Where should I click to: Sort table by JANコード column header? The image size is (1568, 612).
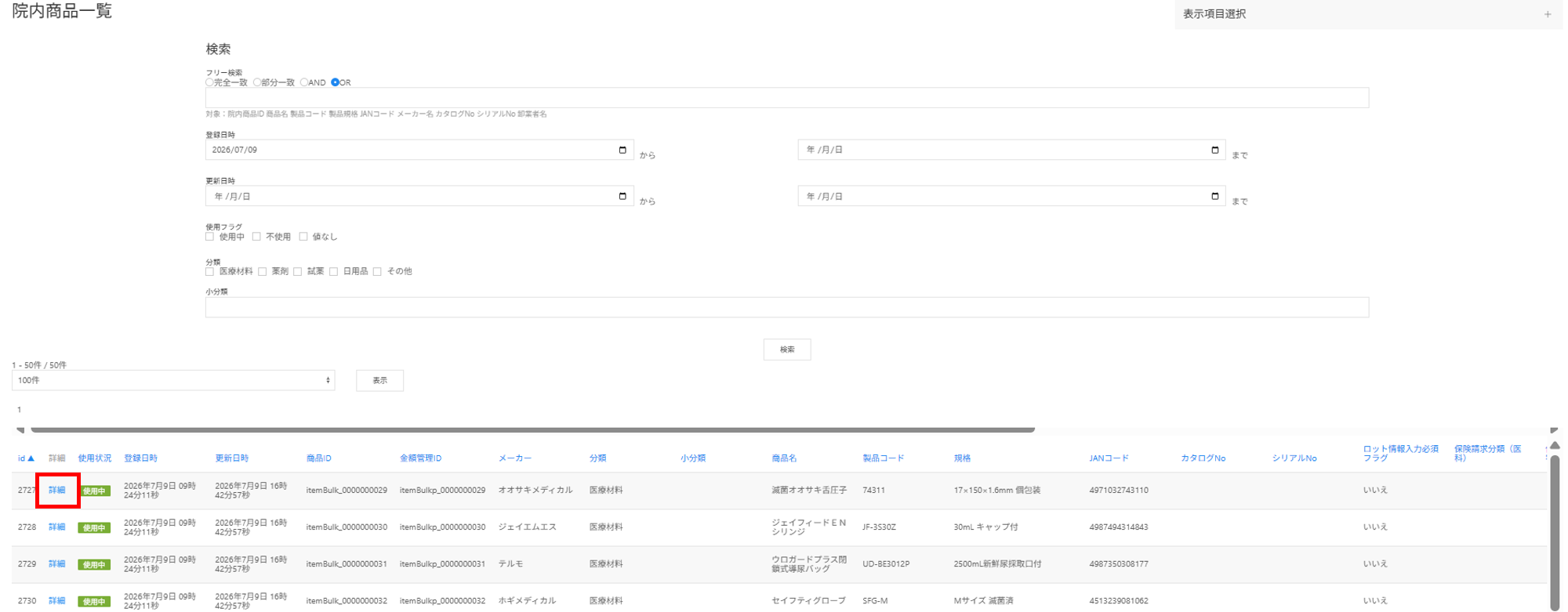click(1109, 458)
